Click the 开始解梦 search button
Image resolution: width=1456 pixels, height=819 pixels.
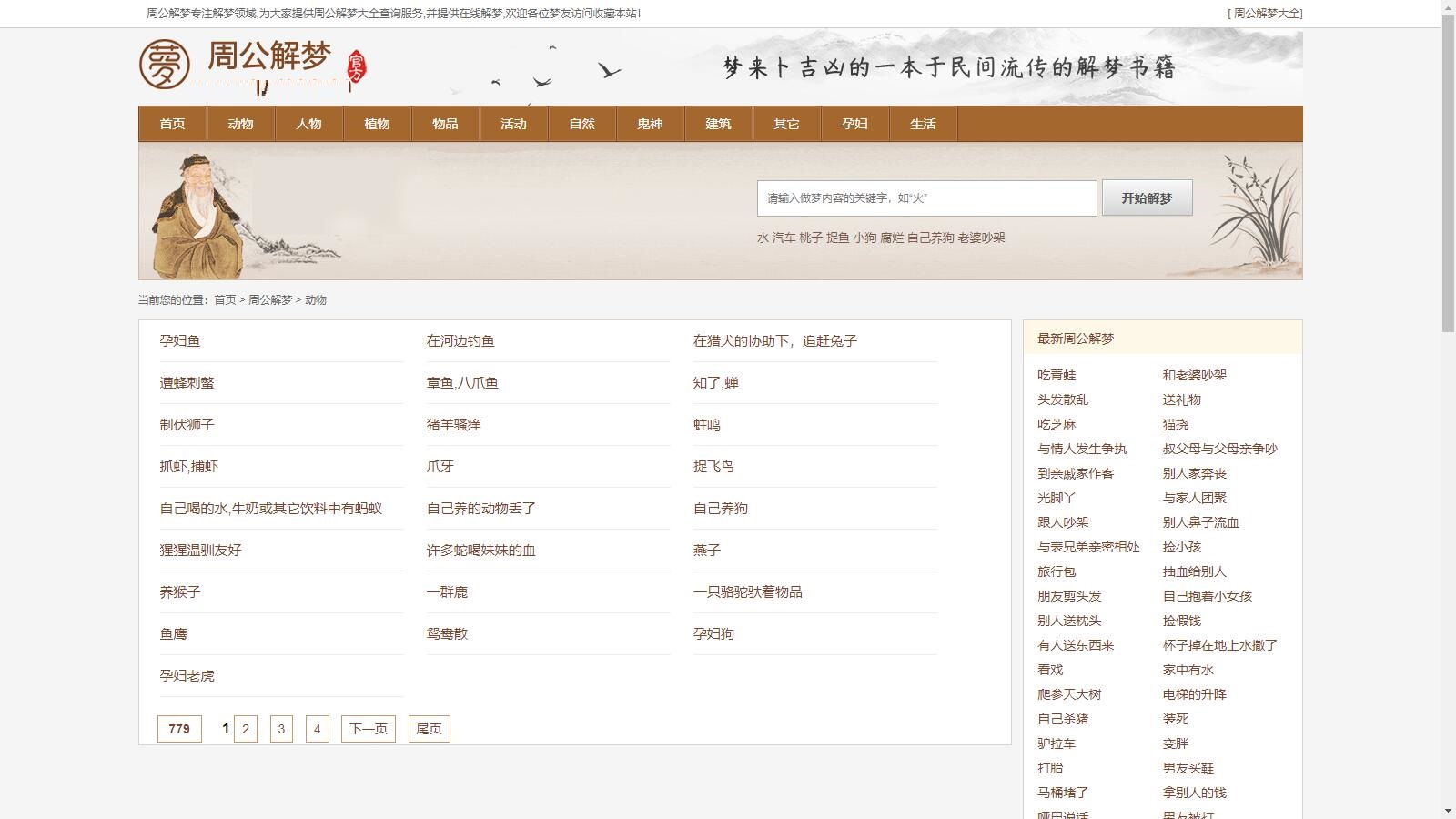pyautogui.click(x=1147, y=197)
